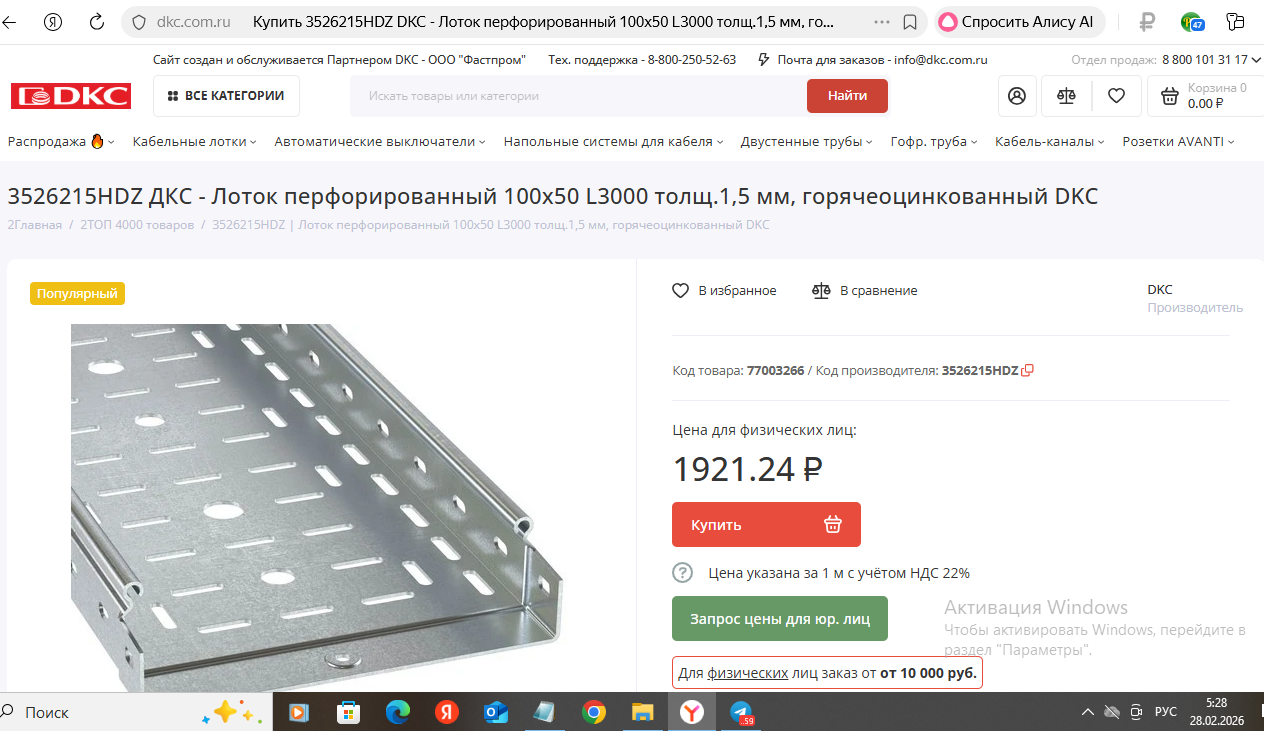Viewport: 1264px width, 731px height.
Task: Open the 'Распродажа' menu item
Action: click(x=61, y=142)
